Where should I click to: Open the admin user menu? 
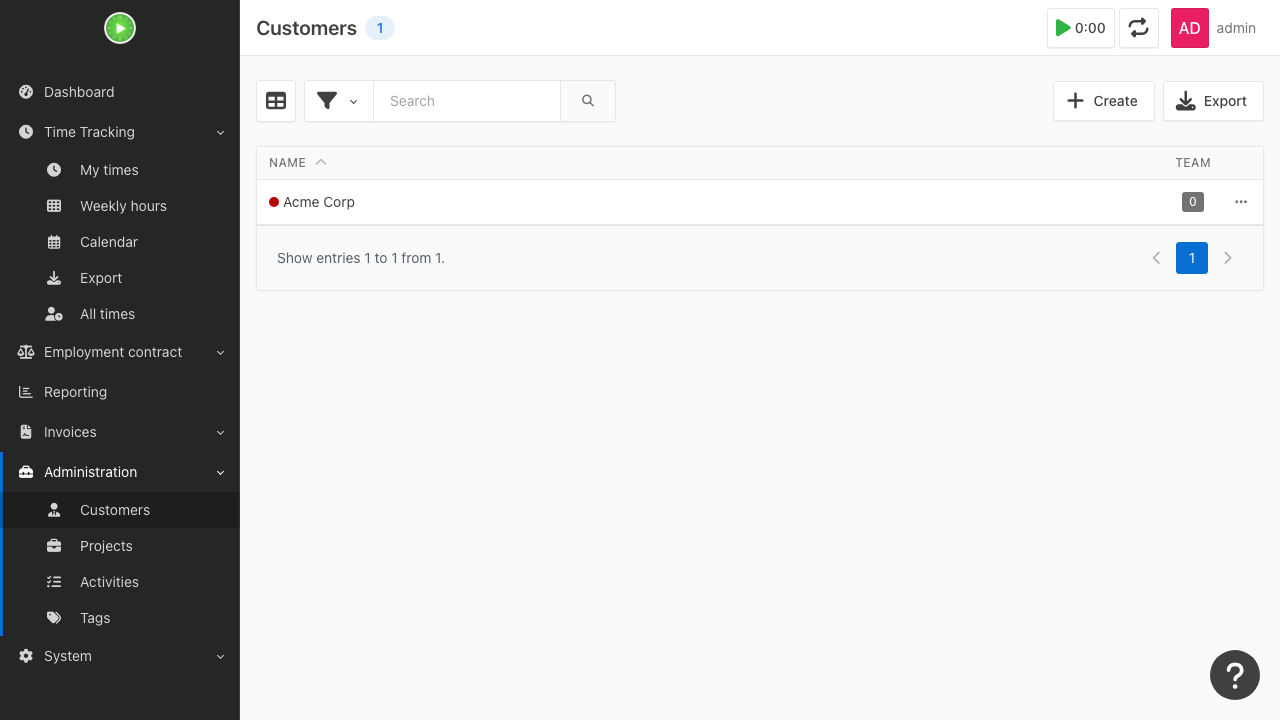[x=1236, y=28]
